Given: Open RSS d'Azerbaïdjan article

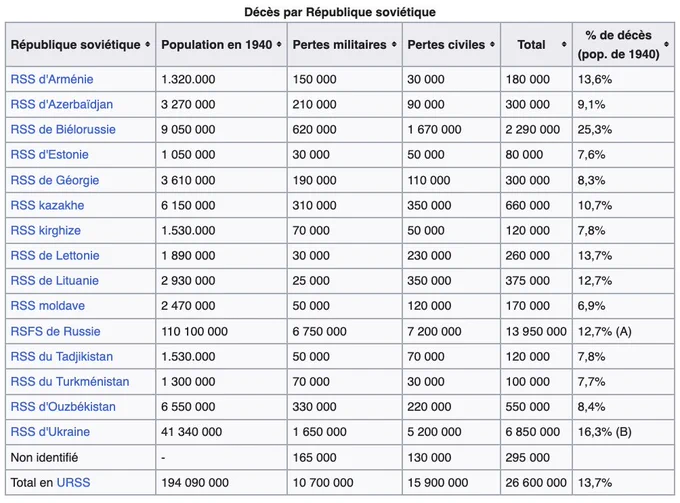Looking at the screenshot, I should click(x=62, y=105).
